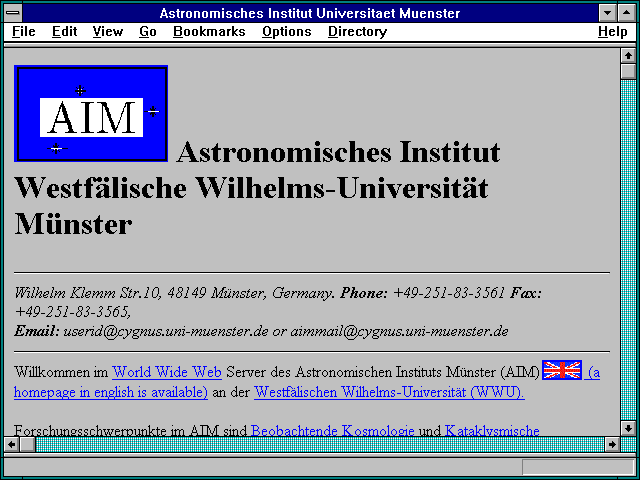Viewport: 640px width, 480px height.
Task: Click the window title bar text
Action: [310, 13]
